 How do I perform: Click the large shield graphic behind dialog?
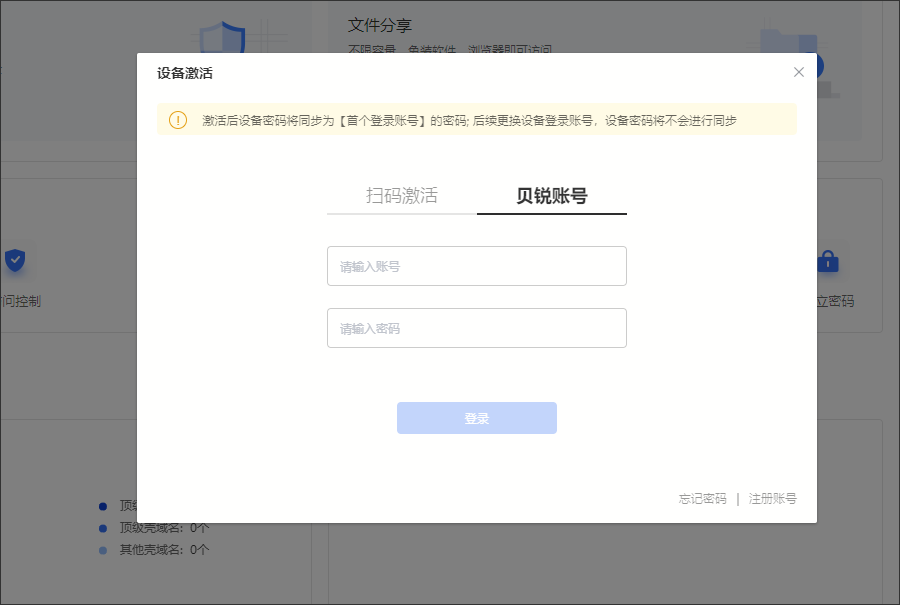point(223,37)
